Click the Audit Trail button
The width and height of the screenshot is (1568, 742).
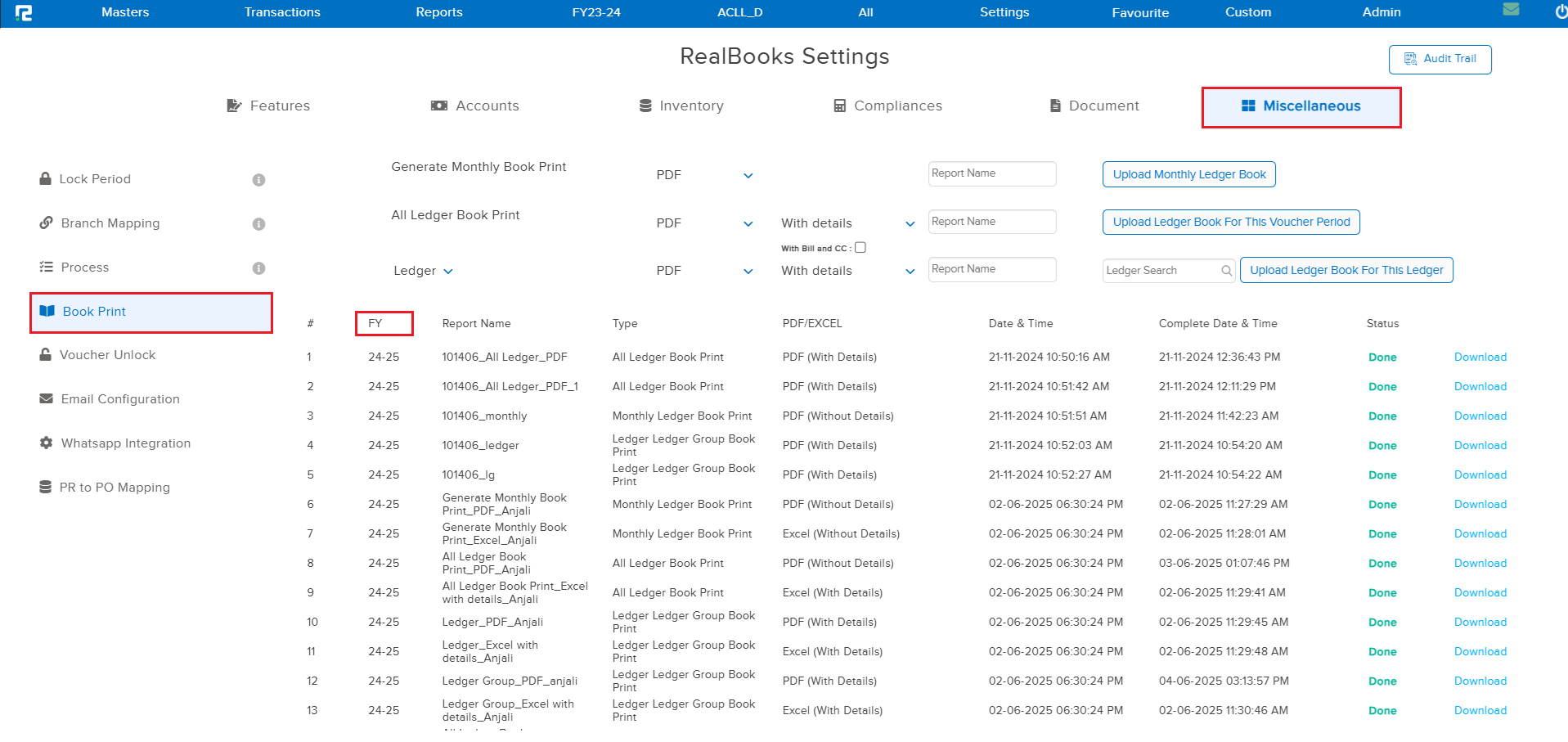tap(1440, 59)
